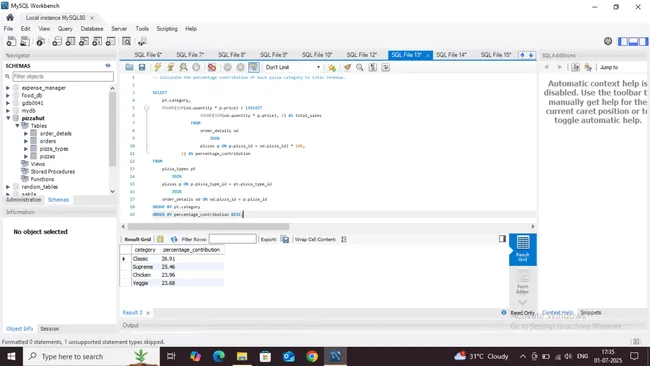Rollback the current transaction
Viewport: 650px width, 366px height.
pyautogui.click(x=240, y=67)
